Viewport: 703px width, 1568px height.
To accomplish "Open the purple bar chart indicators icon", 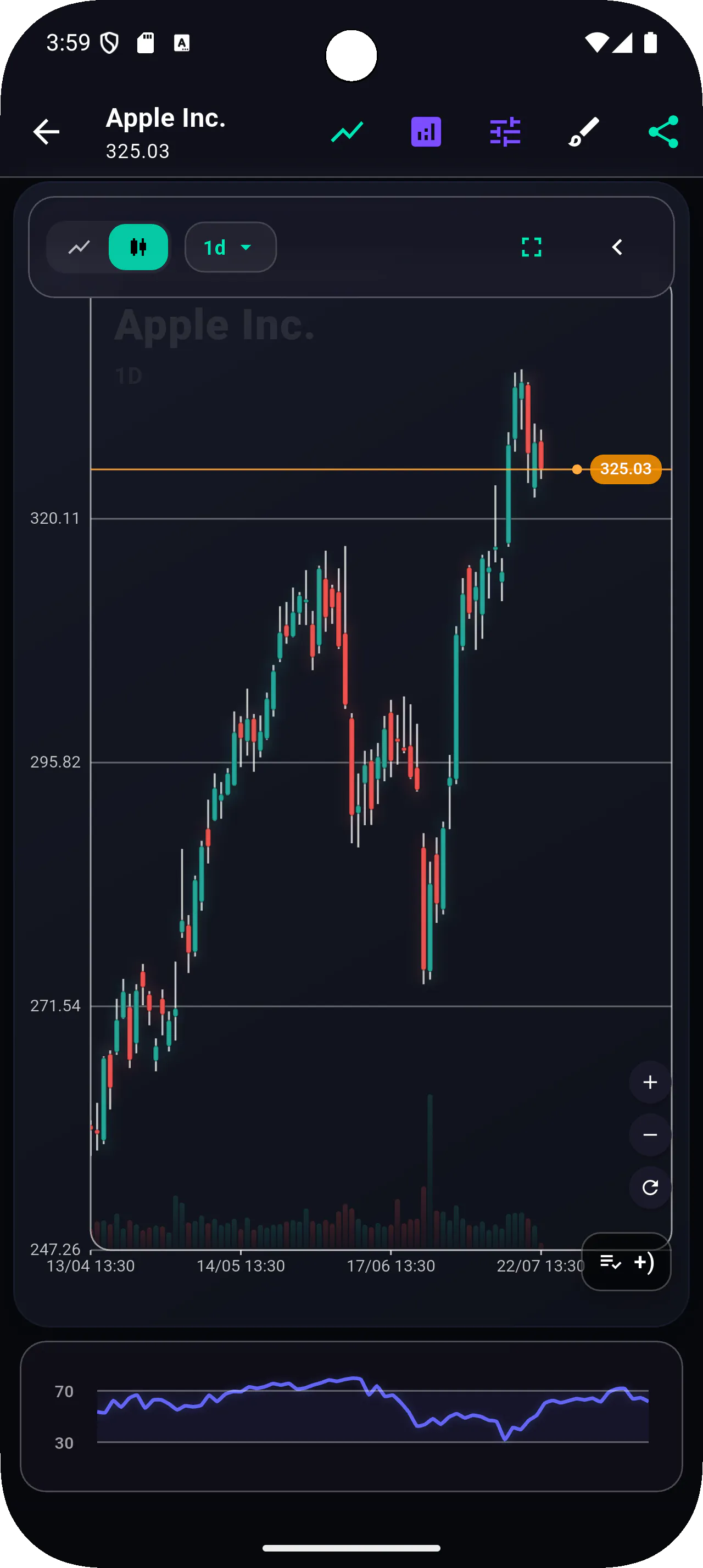I will [x=426, y=131].
